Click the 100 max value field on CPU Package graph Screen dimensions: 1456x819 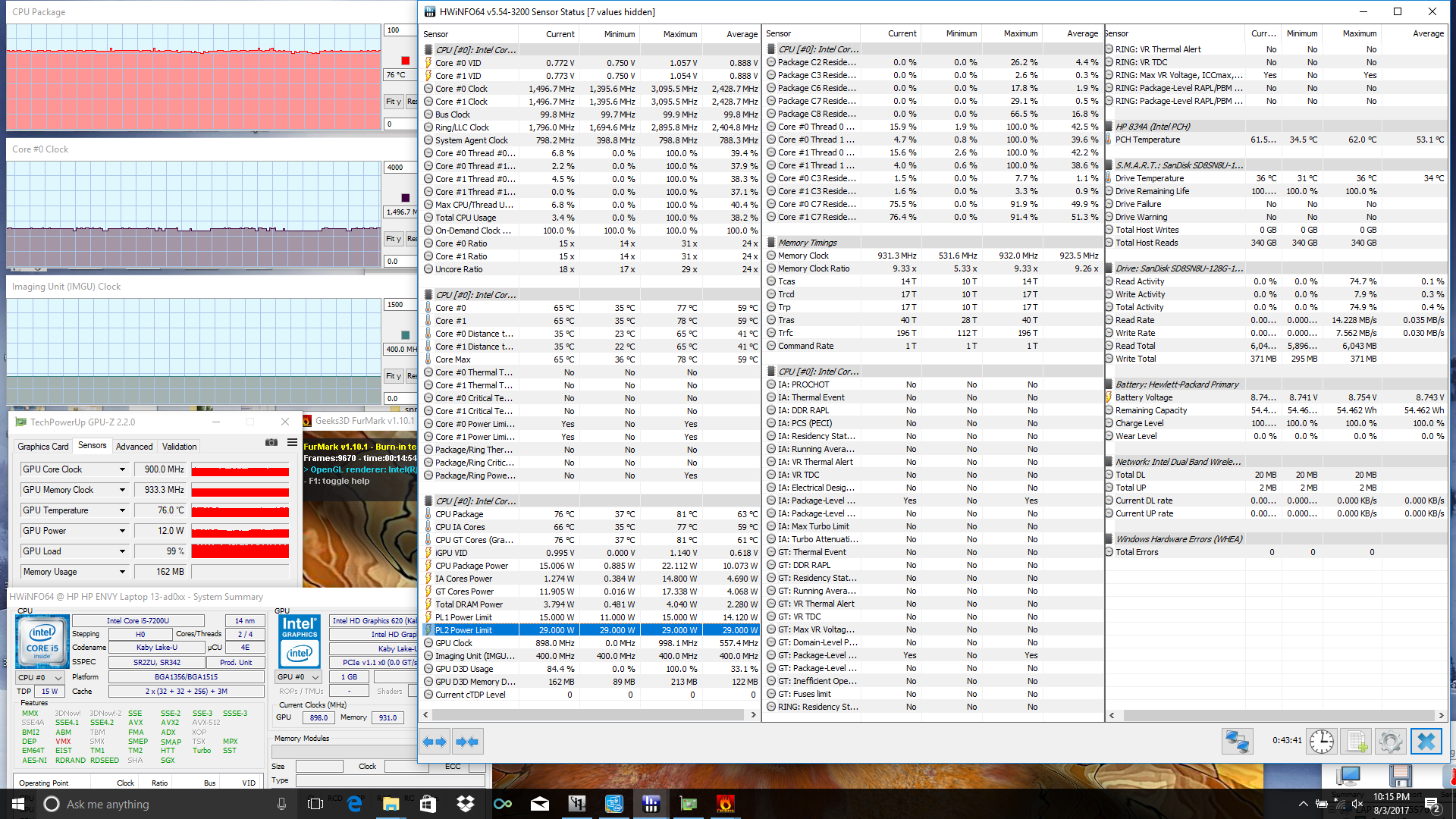pyautogui.click(x=400, y=30)
